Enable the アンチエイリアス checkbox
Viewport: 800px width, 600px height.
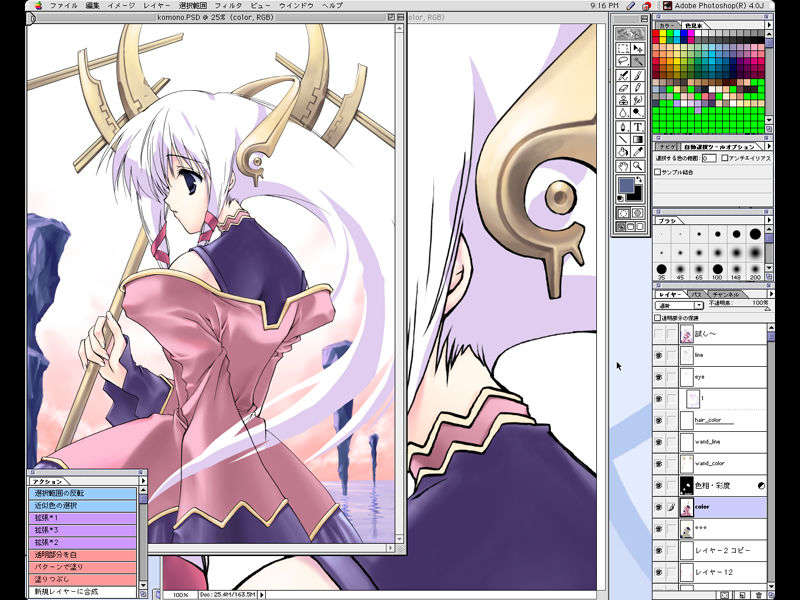[x=725, y=158]
